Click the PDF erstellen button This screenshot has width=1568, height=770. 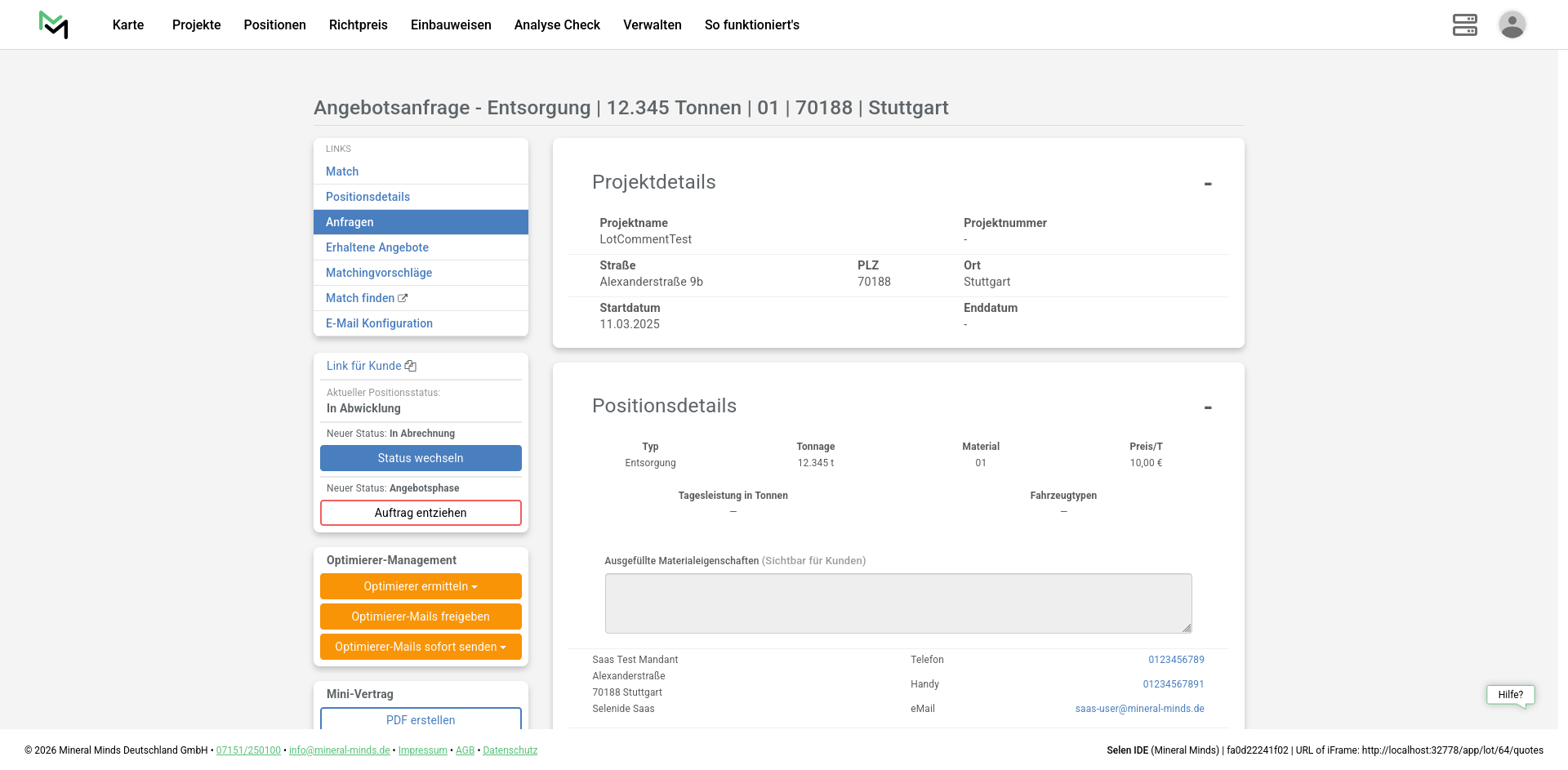click(x=421, y=719)
